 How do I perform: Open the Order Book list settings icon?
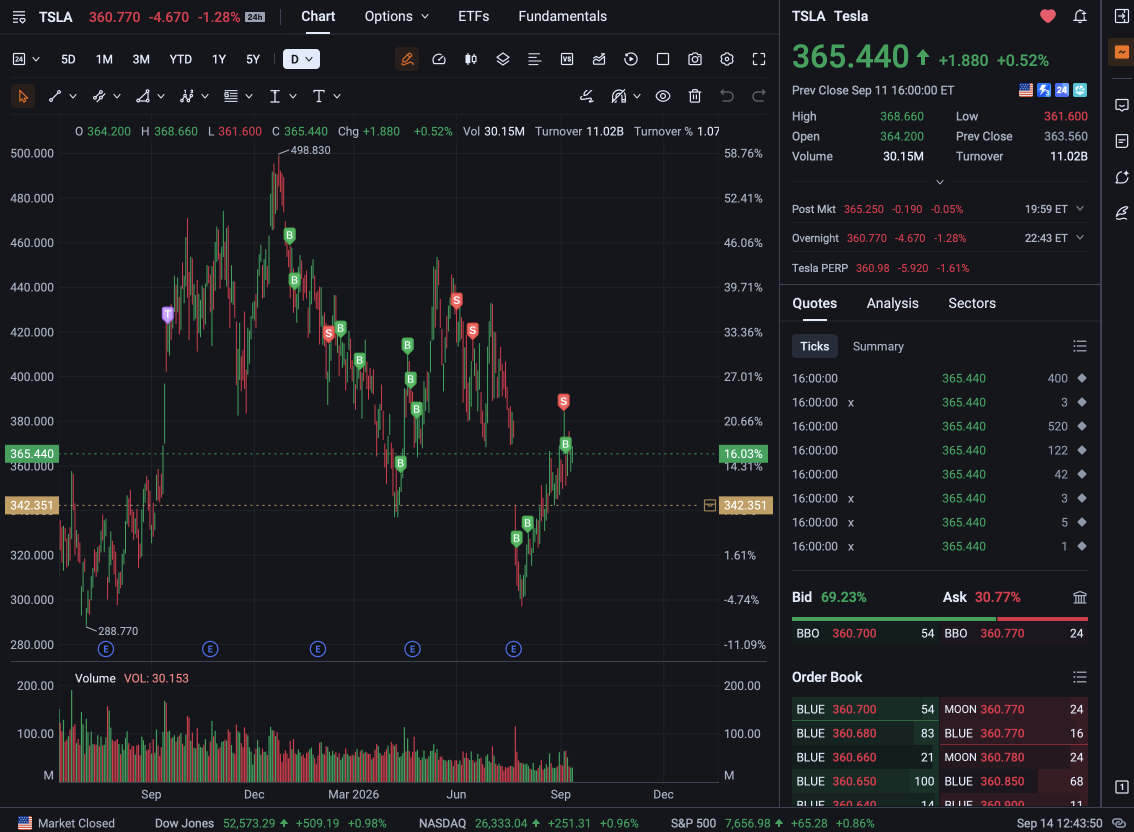coord(1080,677)
